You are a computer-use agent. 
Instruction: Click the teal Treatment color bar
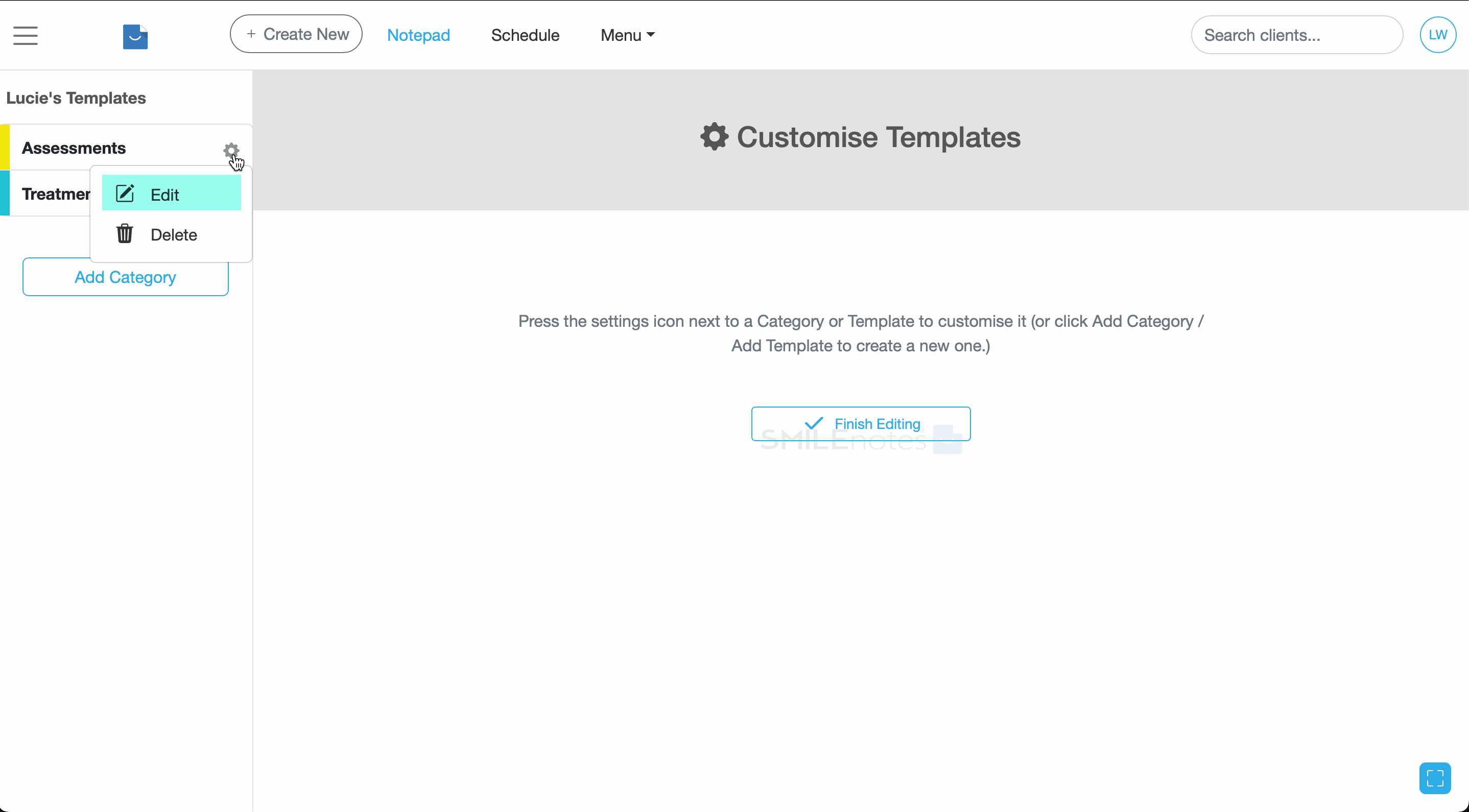tap(5, 193)
